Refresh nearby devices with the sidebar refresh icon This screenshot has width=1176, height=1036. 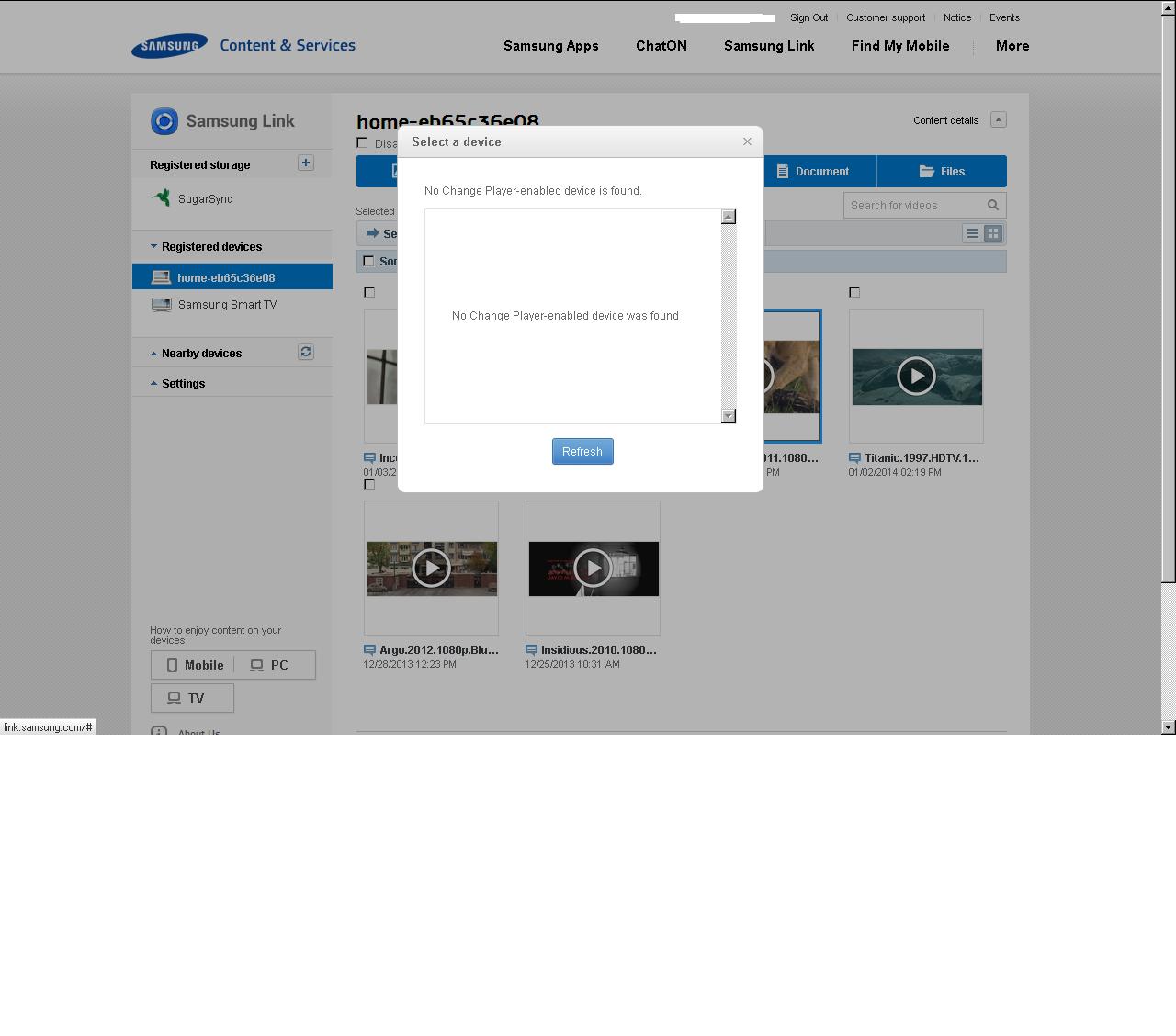[306, 352]
